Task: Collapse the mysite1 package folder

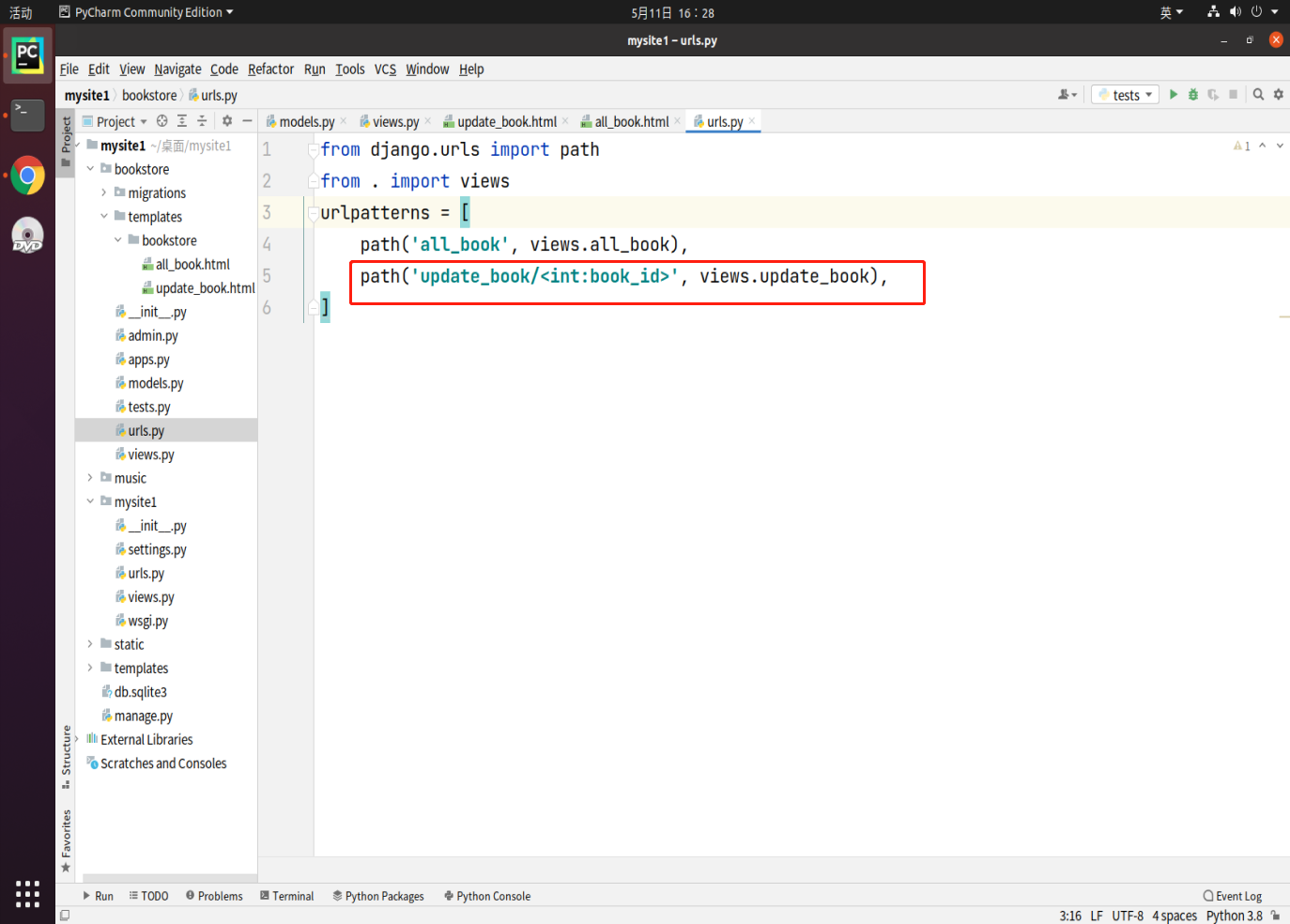Action: (90, 501)
